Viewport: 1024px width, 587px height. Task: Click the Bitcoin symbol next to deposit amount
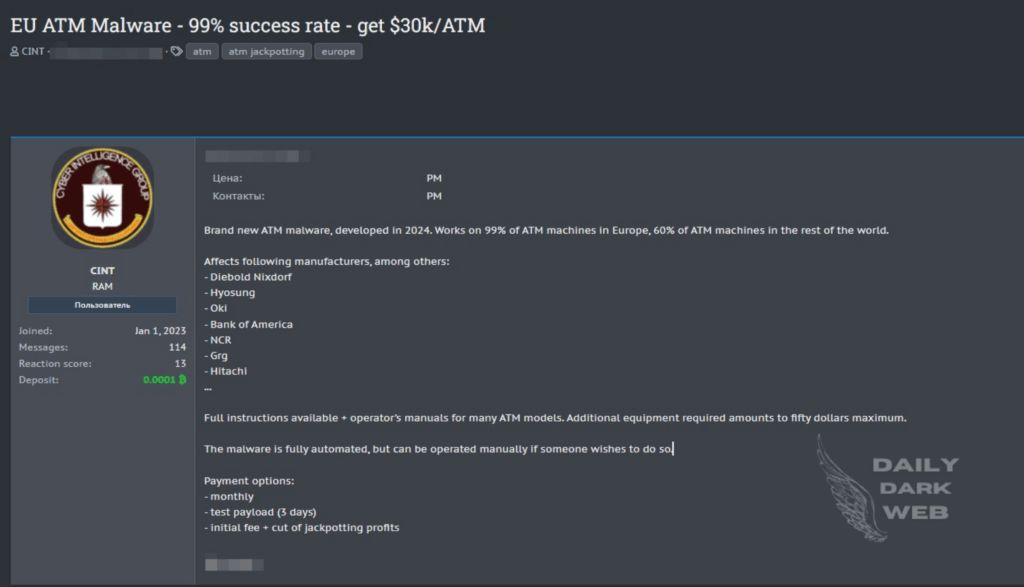pyautogui.click(x=182, y=380)
